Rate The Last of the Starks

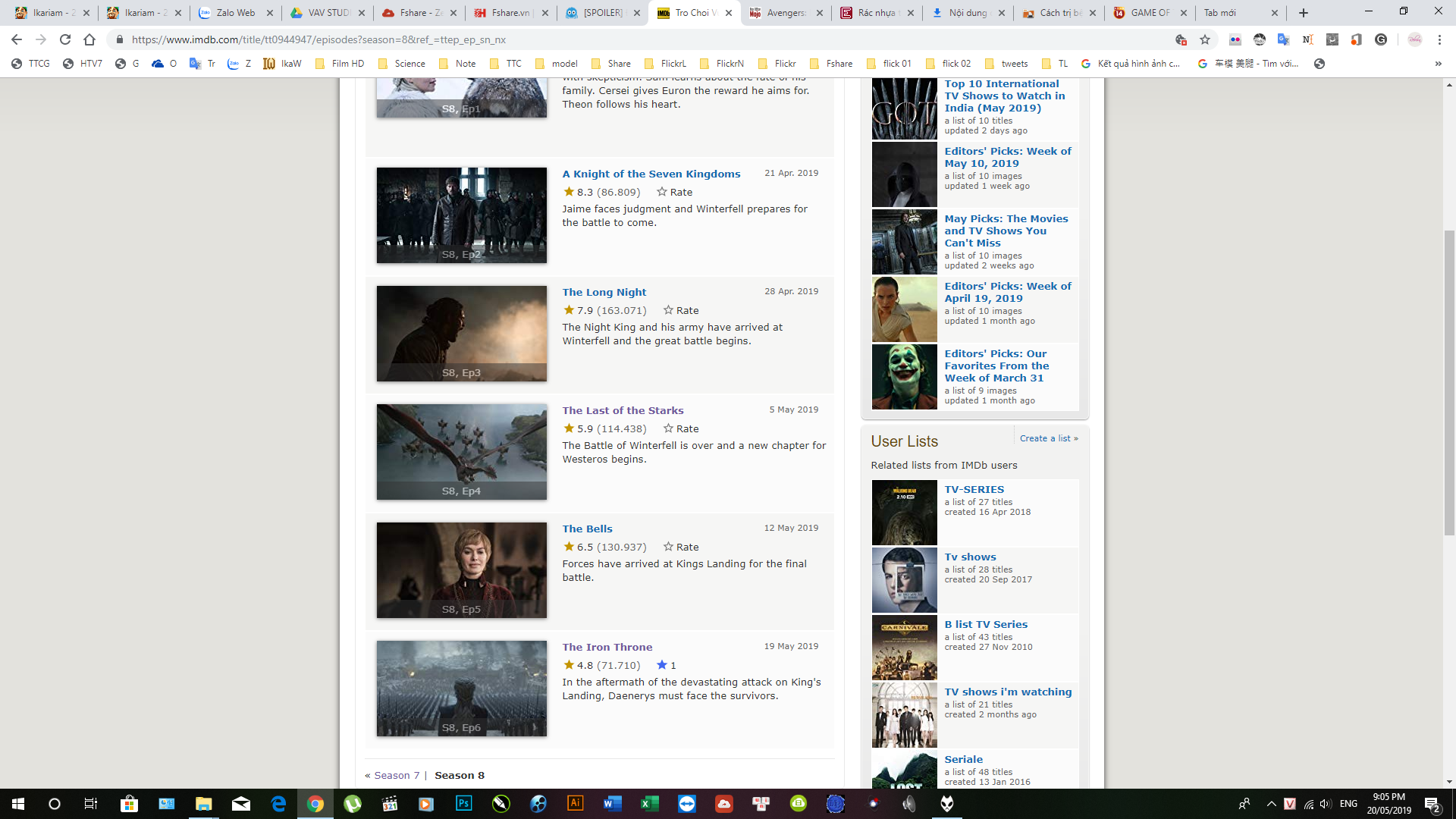[x=680, y=428]
